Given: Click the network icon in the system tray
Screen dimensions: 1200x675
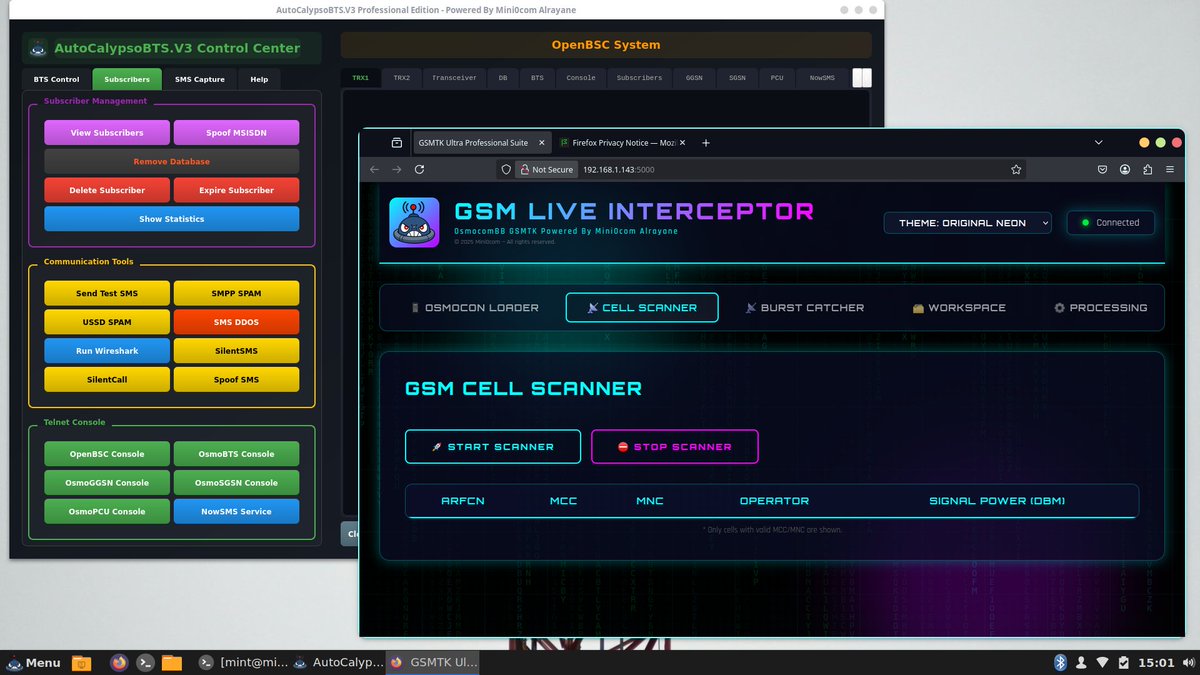Looking at the screenshot, I should pyautogui.click(x=1102, y=662).
